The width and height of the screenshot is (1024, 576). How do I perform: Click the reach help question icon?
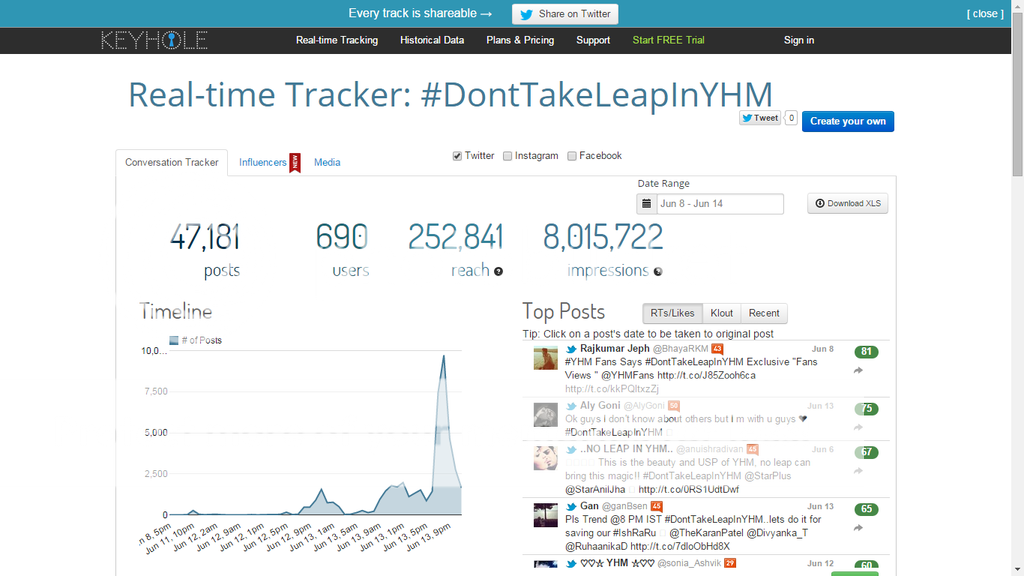point(498,272)
